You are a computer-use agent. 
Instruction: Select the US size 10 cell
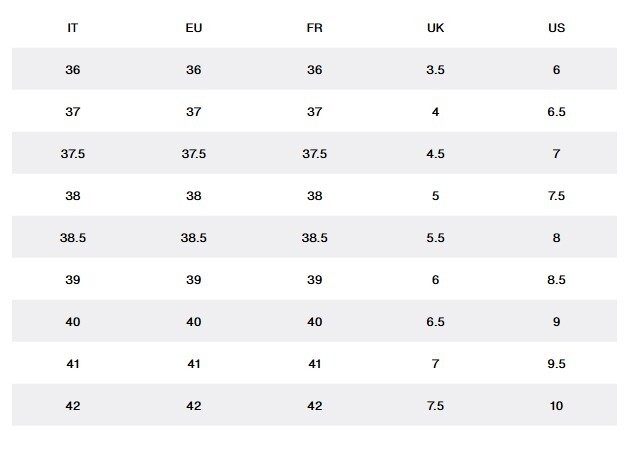click(x=556, y=406)
